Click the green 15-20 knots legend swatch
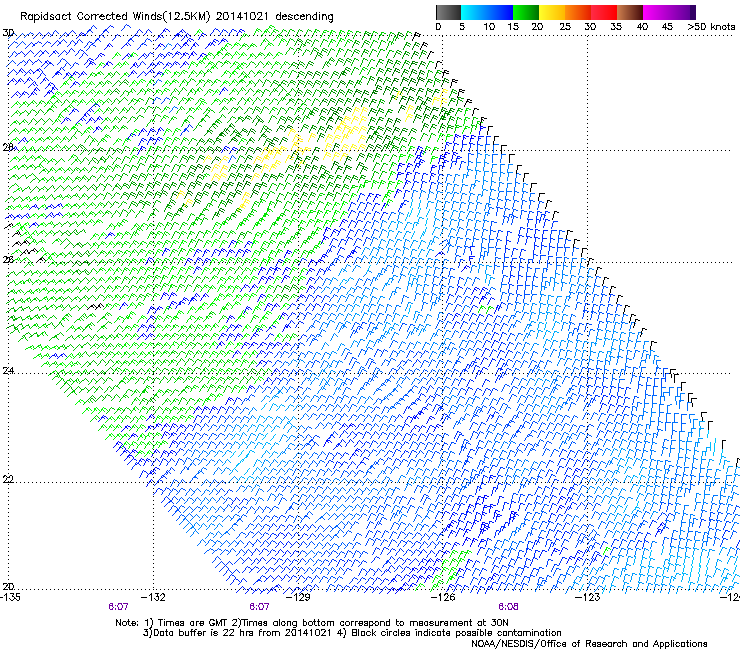This screenshot has width=740, height=650. [526, 12]
